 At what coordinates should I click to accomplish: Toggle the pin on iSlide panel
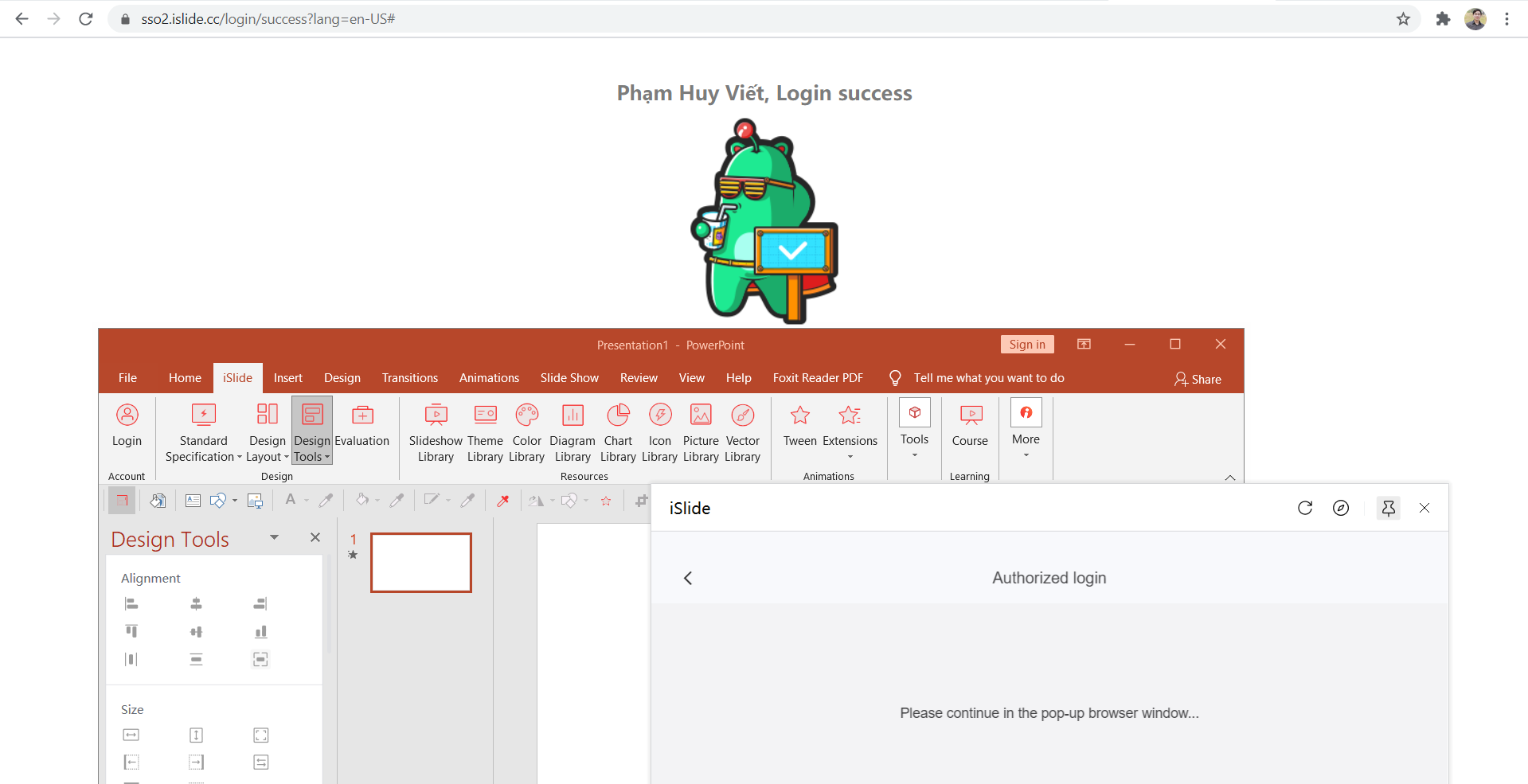1389,508
